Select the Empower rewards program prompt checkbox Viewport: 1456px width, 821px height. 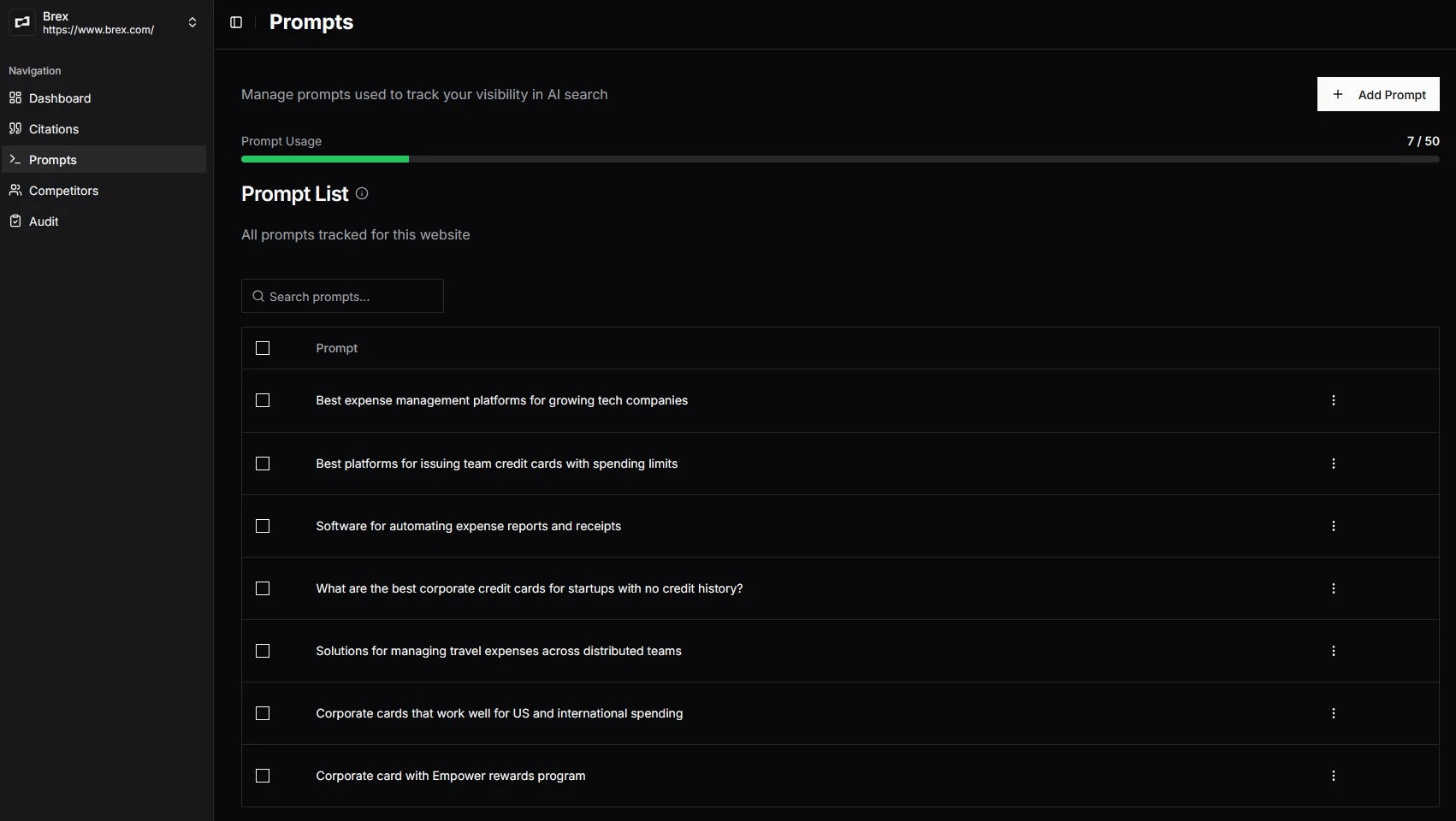point(263,776)
